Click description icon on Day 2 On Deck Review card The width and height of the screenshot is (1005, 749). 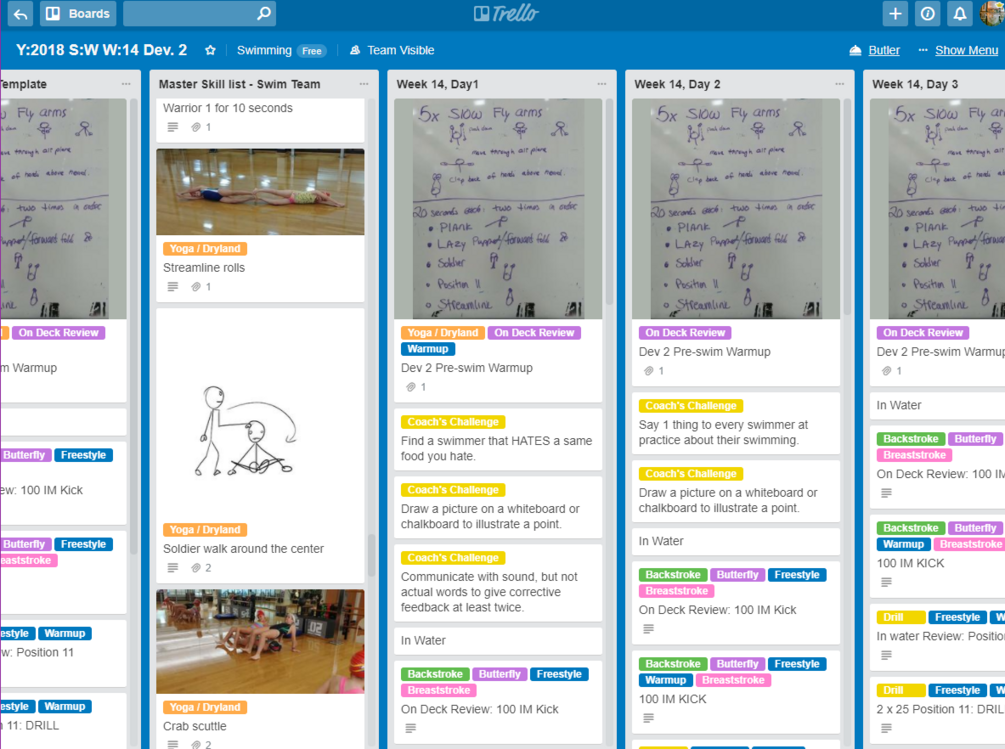pos(649,629)
